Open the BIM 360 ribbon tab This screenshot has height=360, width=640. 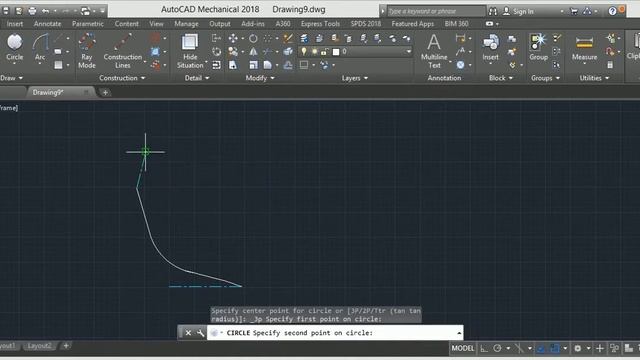point(456,24)
